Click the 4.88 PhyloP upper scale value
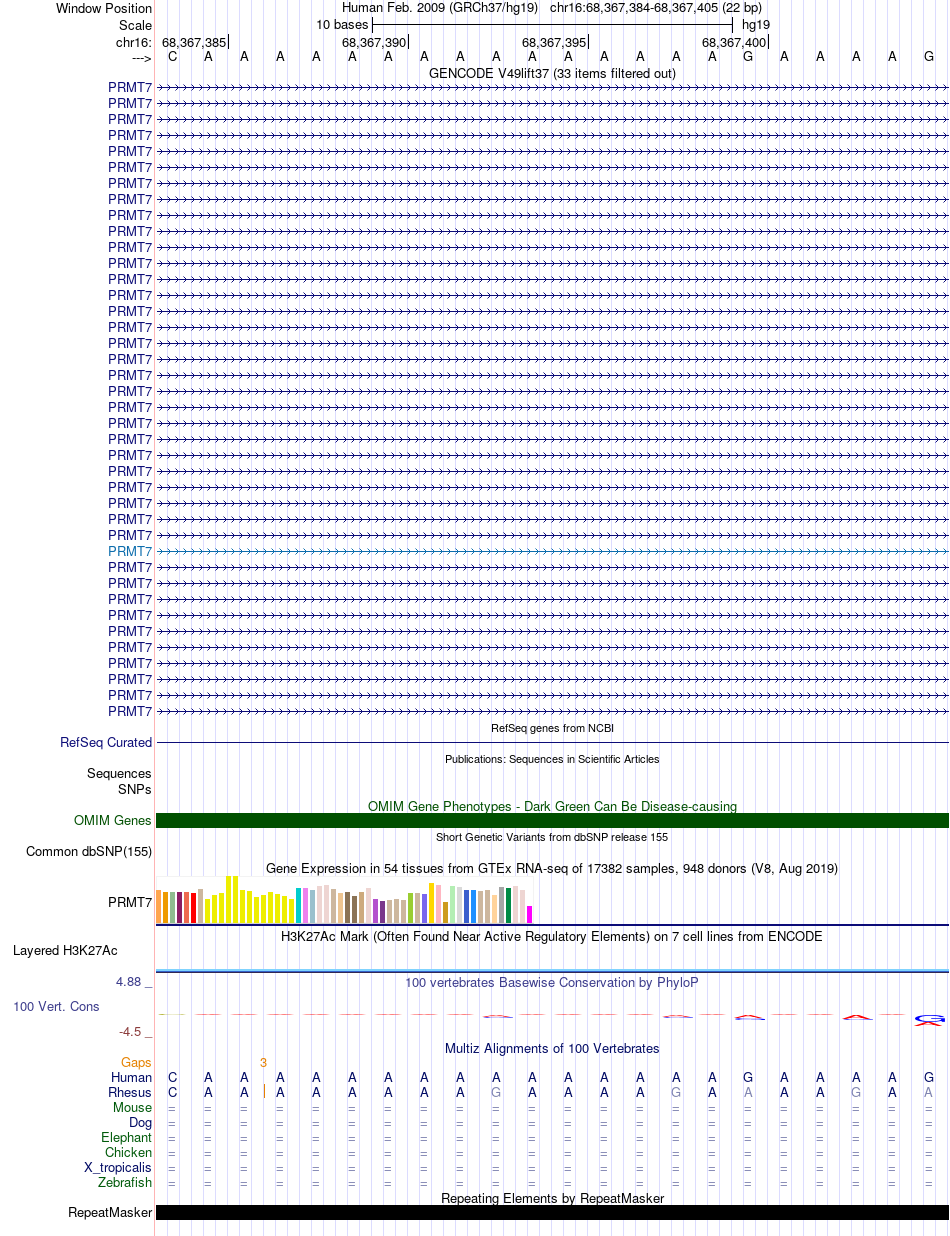 pos(131,982)
